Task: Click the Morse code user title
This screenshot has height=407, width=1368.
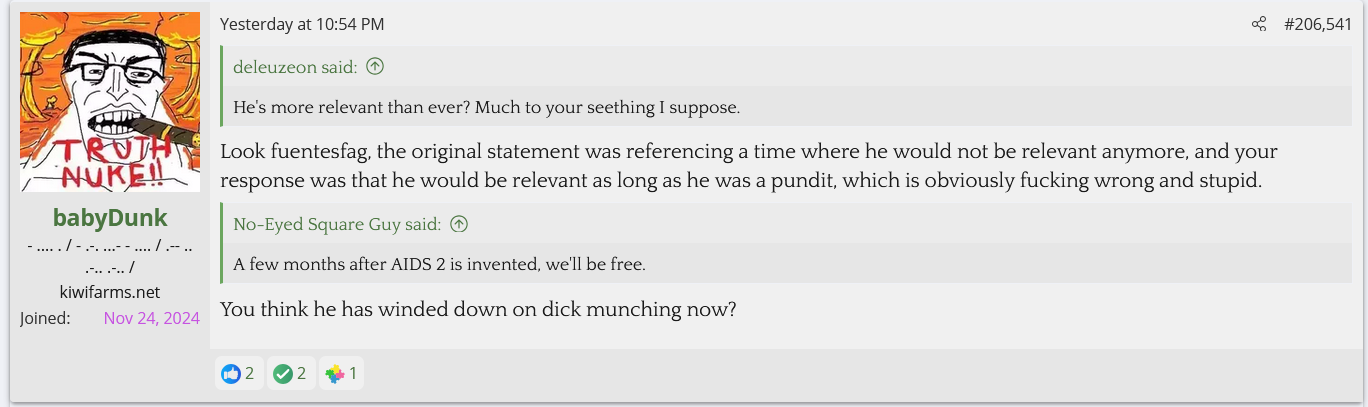Action: (110, 255)
